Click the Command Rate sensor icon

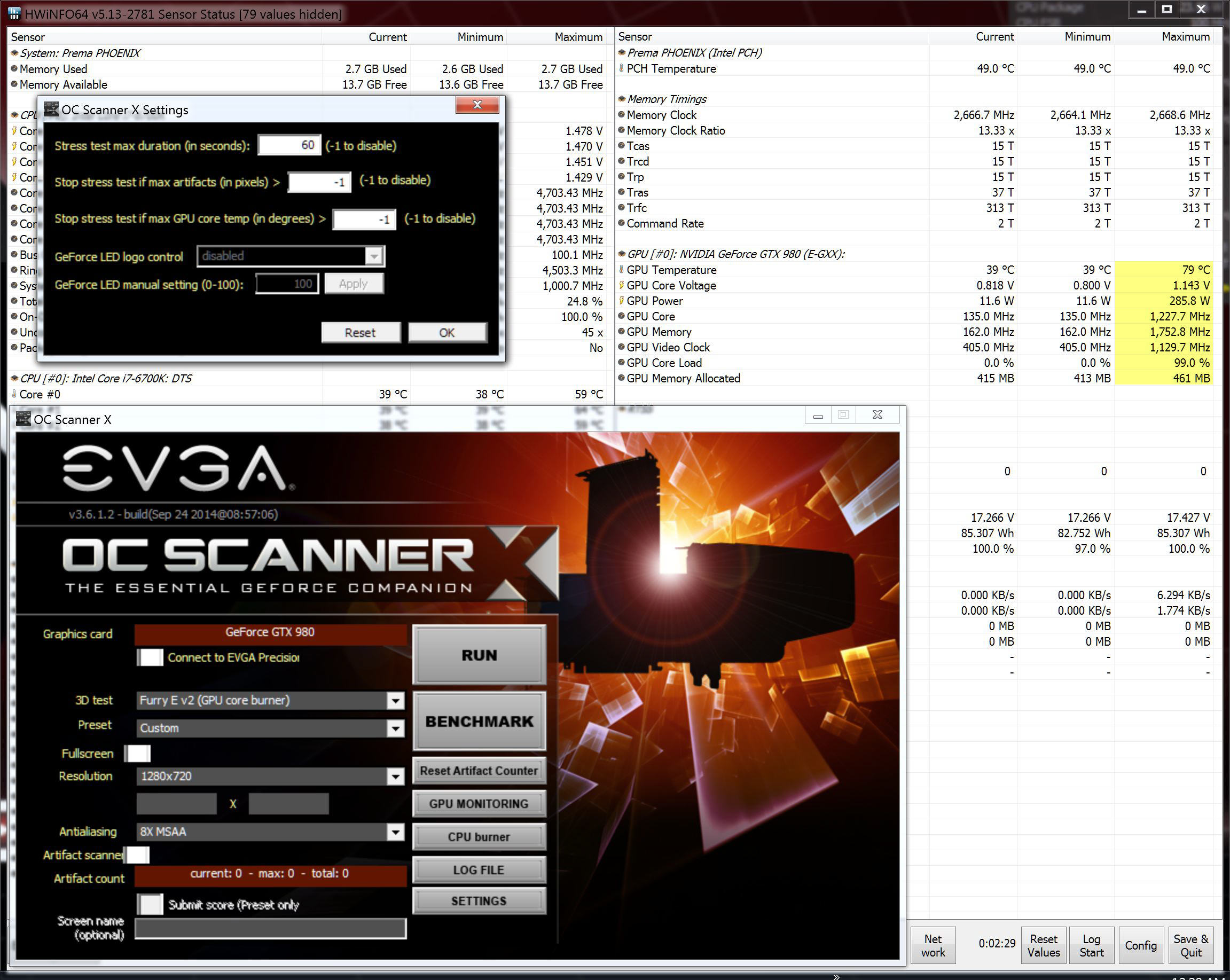(x=621, y=223)
